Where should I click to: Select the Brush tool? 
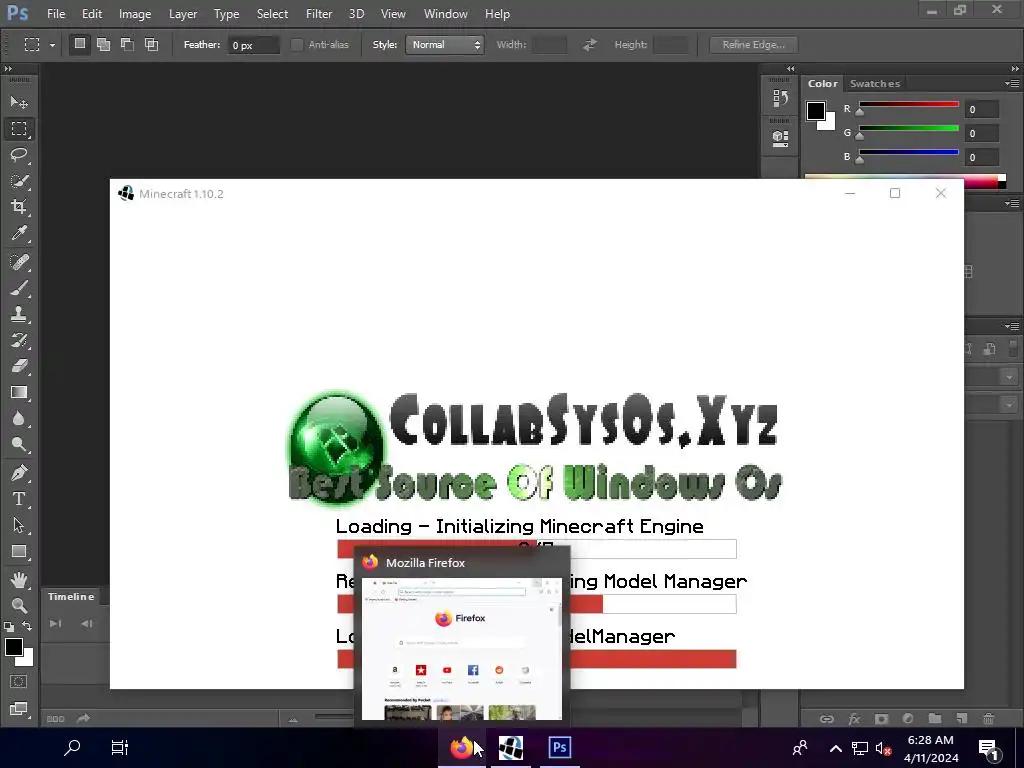(x=19, y=288)
